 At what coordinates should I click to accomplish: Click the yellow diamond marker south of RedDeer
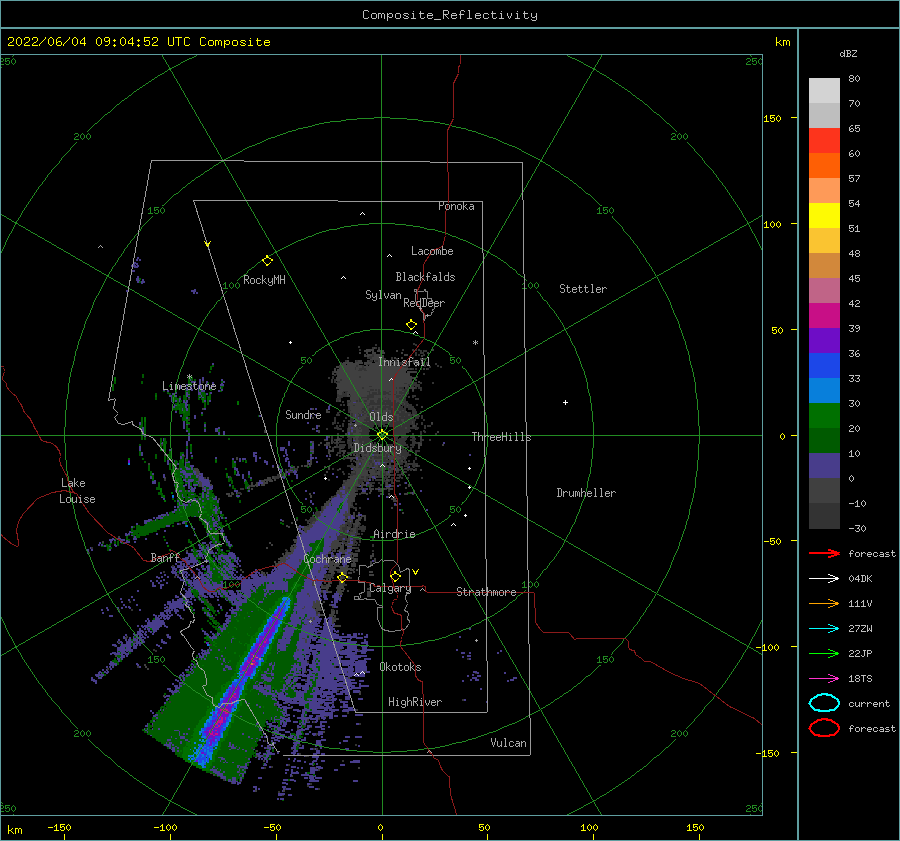[x=412, y=324]
